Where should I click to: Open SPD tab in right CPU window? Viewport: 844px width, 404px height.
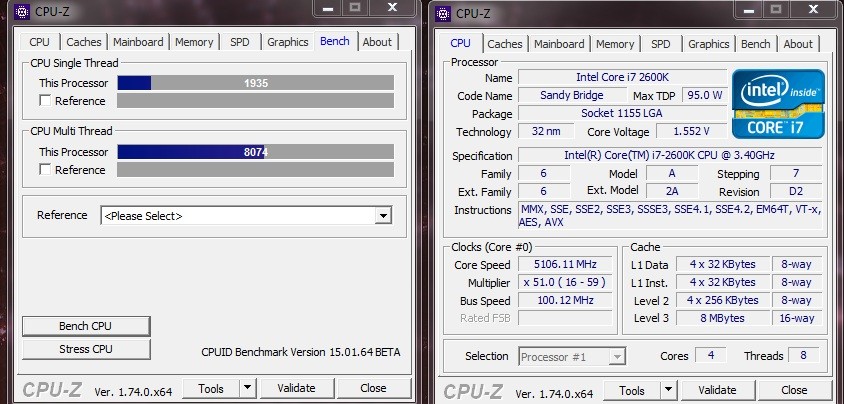(660, 44)
